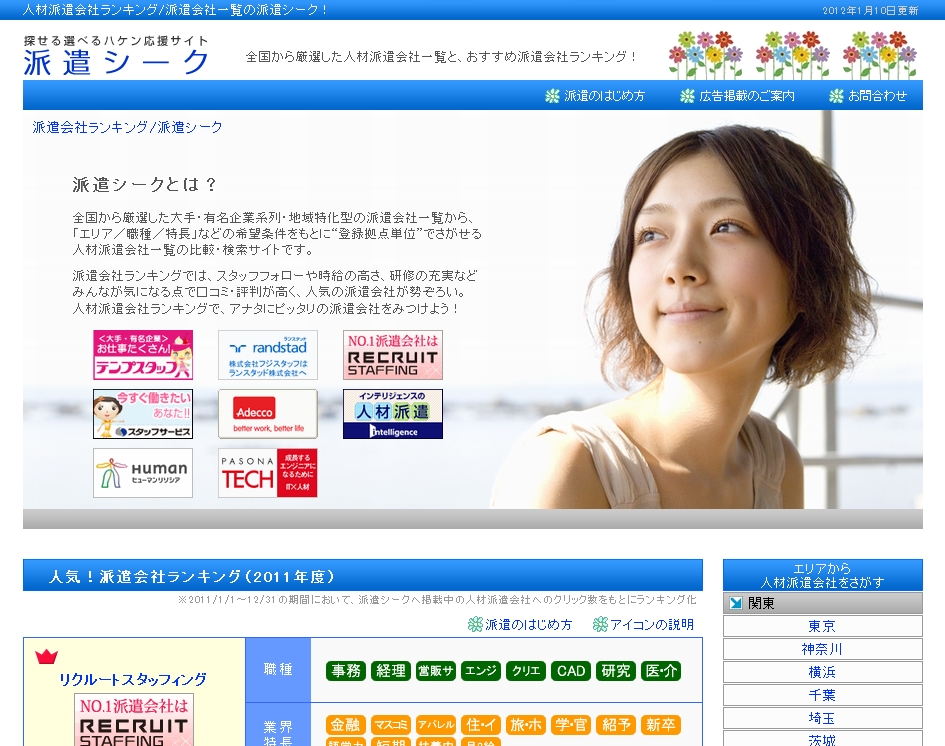
Task: Click the 人気！派遣会社ランキング（2011年度） heading
Action: pos(192,577)
